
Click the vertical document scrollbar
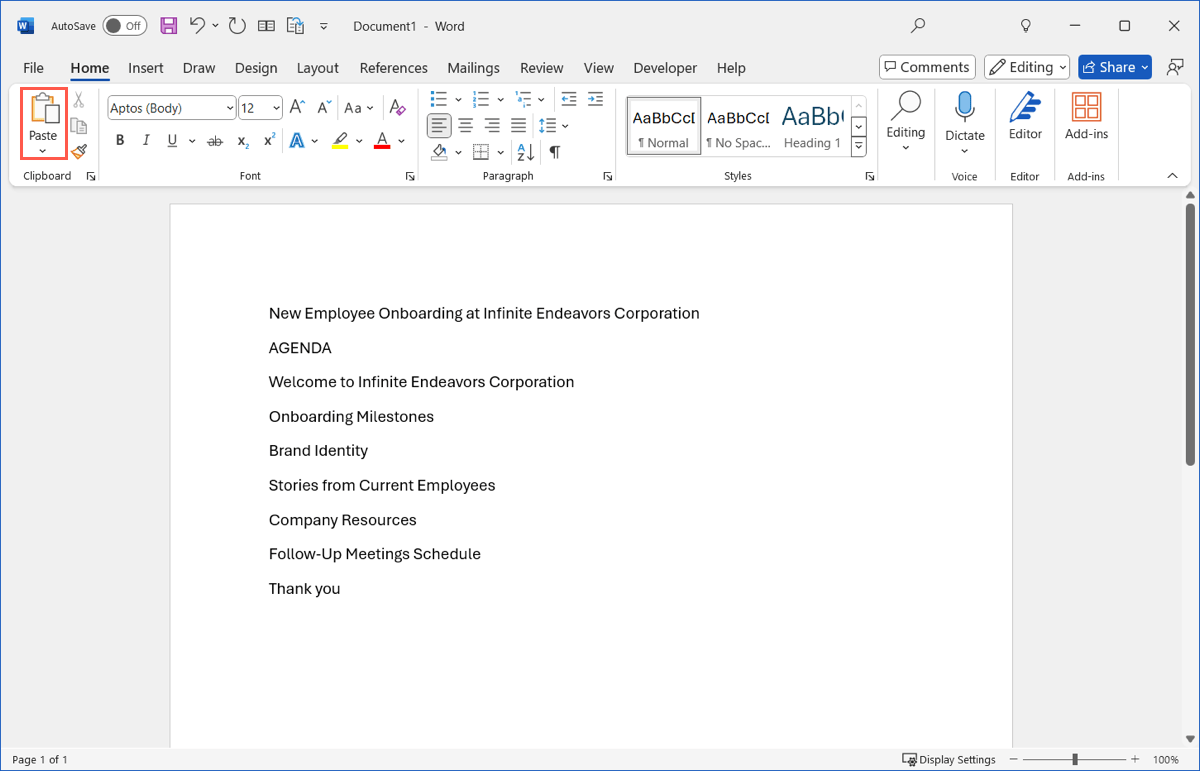click(x=1190, y=334)
